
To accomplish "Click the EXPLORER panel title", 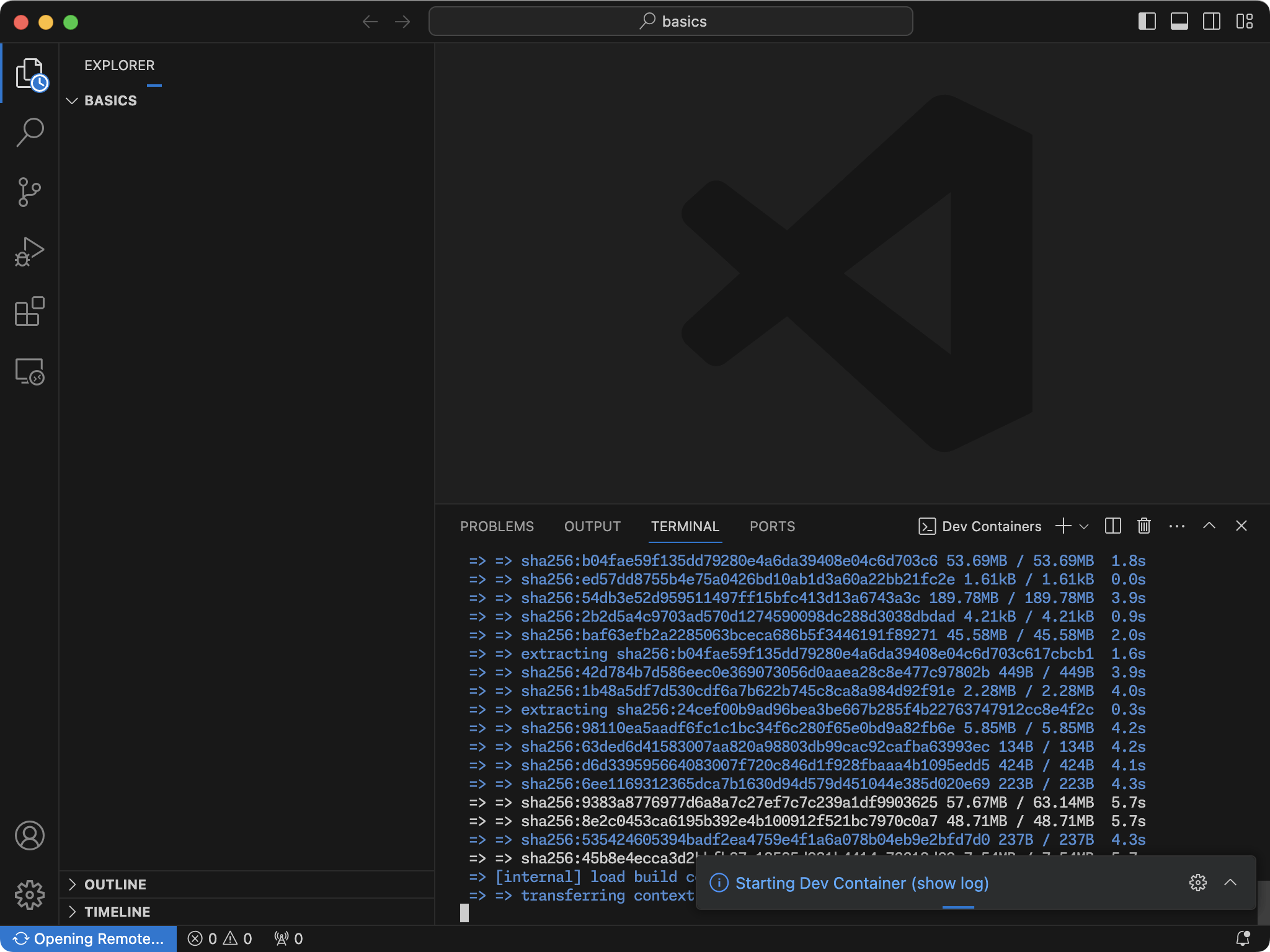I will click(120, 65).
